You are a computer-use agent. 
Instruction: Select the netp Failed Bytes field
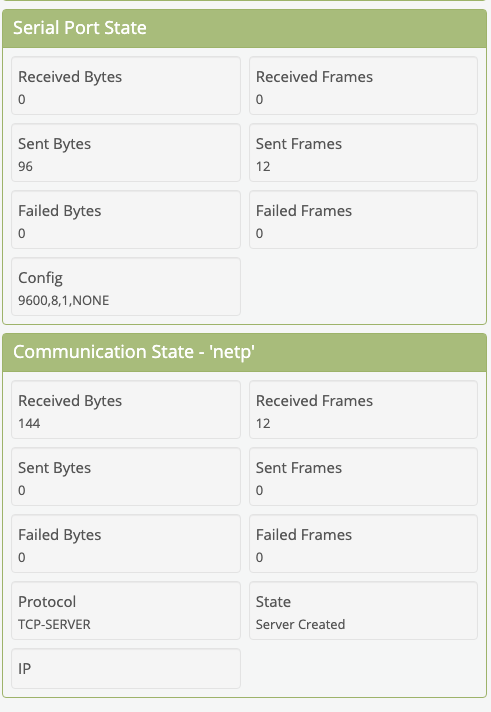click(126, 544)
